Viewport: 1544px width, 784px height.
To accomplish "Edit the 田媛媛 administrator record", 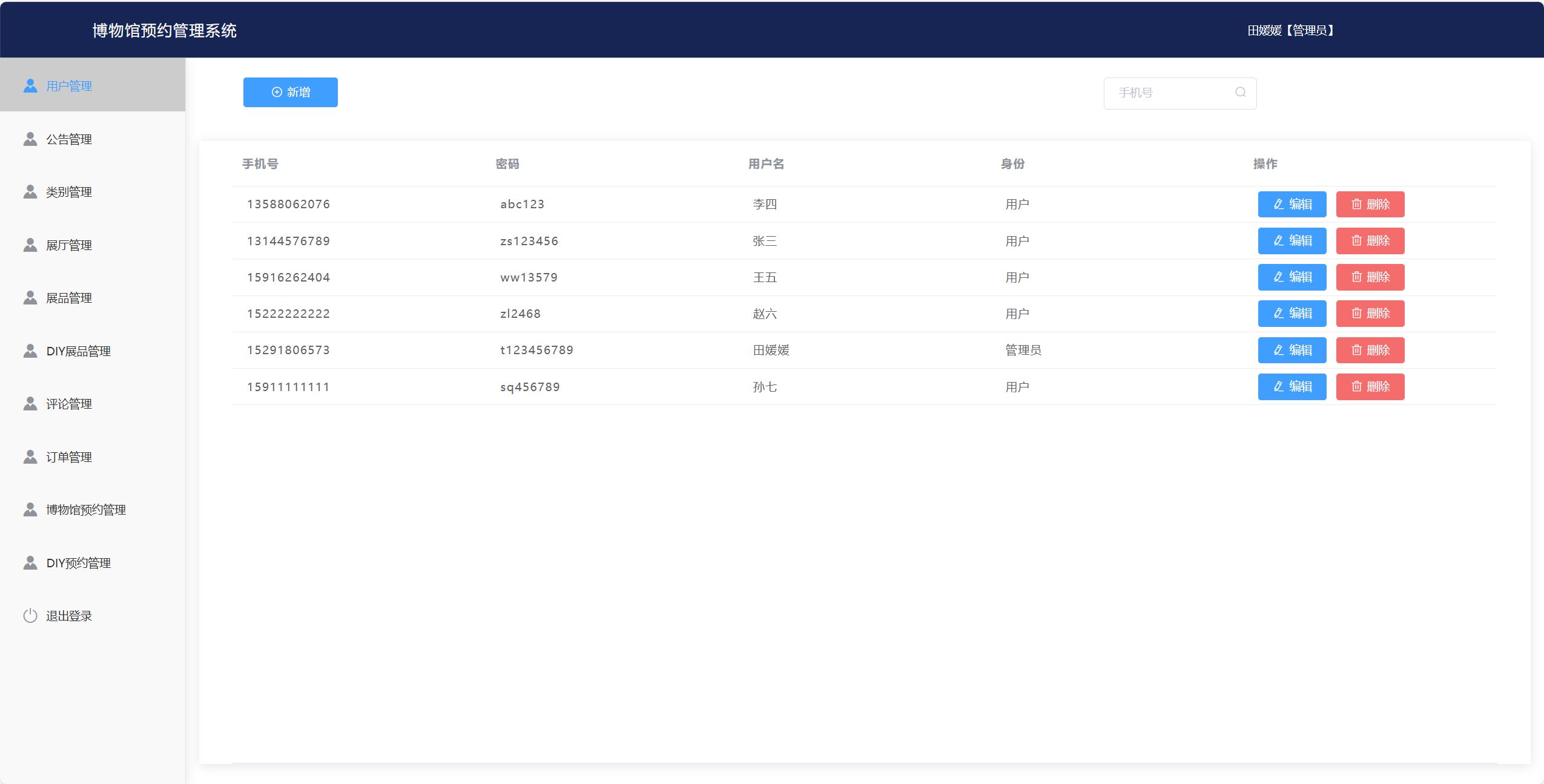I will (1292, 350).
